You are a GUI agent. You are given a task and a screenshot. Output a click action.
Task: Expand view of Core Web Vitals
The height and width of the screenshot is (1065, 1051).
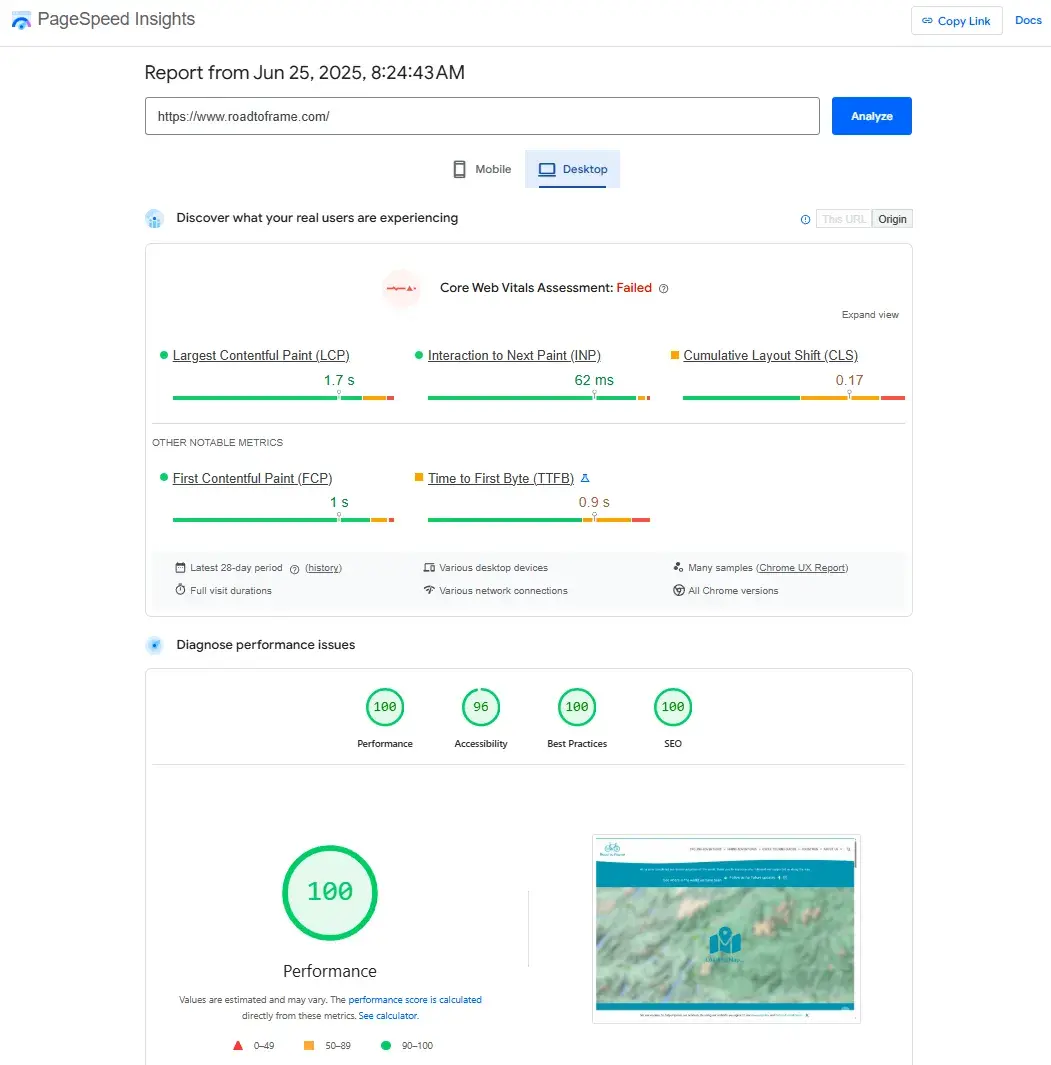[x=870, y=315]
